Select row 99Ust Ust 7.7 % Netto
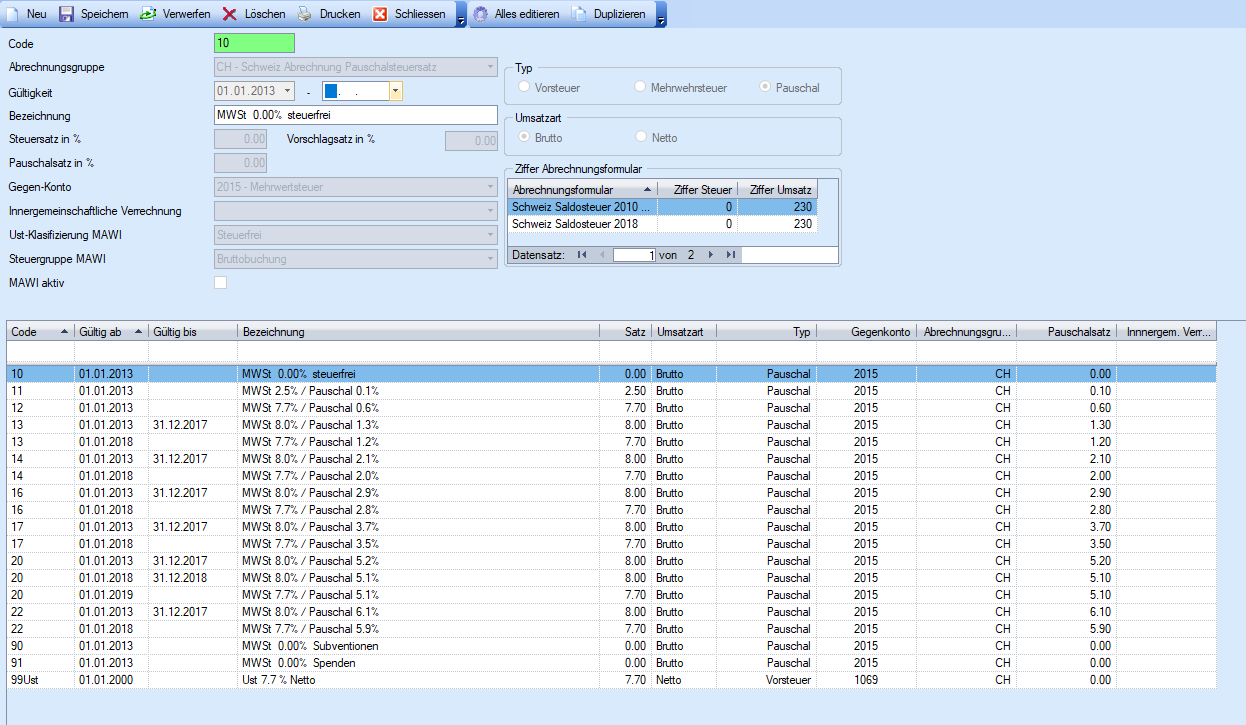Image resolution: width=1246 pixels, height=725 pixels. [300, 680]
